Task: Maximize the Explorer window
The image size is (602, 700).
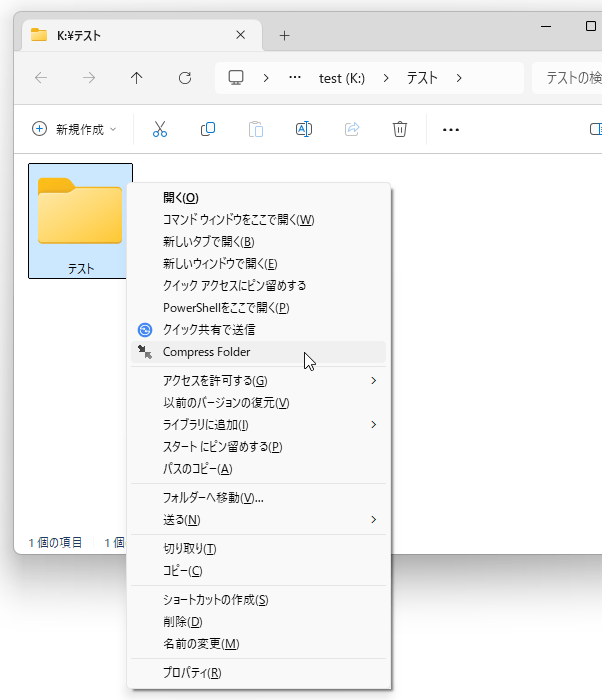Action: [590, 26]
